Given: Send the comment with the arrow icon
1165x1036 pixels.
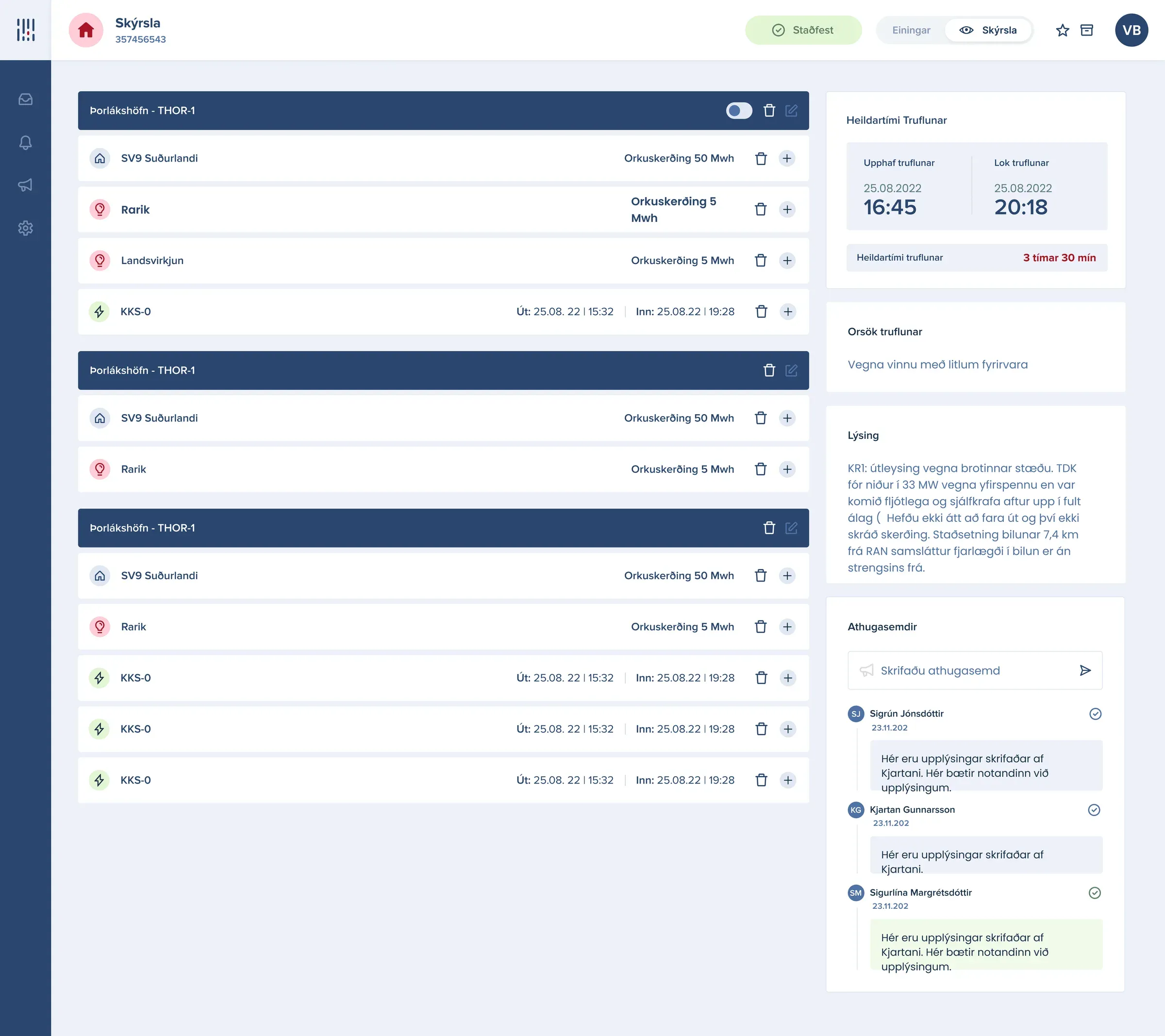Looking at the screenshot, I should click(x=1085, y=670).
